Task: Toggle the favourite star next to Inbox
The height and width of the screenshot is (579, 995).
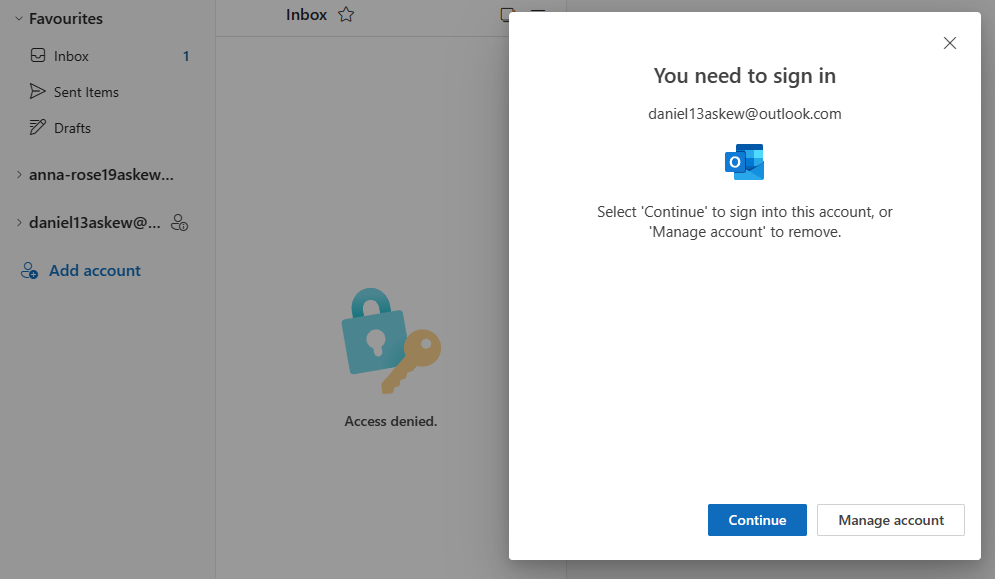Action: (x=346, y=14)
